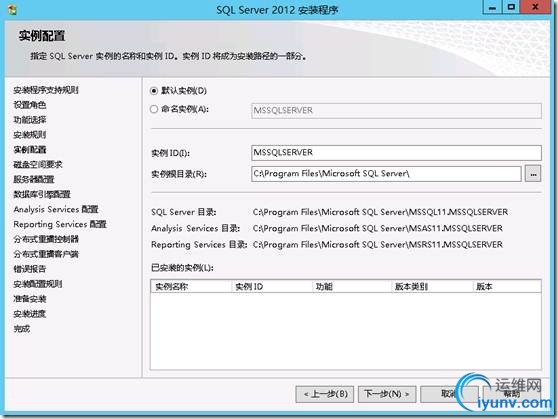Screen dimensions: 558x419
Task: Select the 安装配置规则 step
Action: pos(38,284)
